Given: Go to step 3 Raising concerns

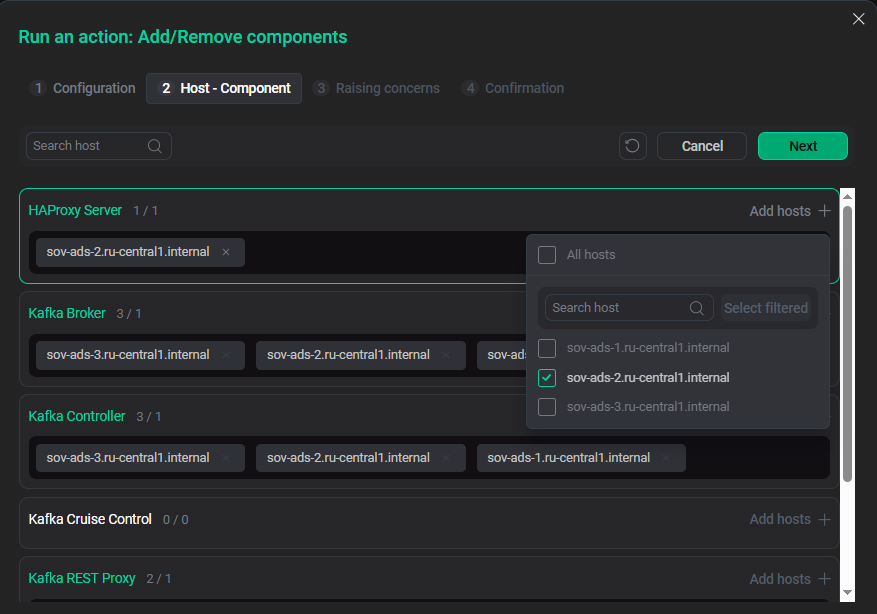Looking at the screenshot, I should [x=376, y=88].
